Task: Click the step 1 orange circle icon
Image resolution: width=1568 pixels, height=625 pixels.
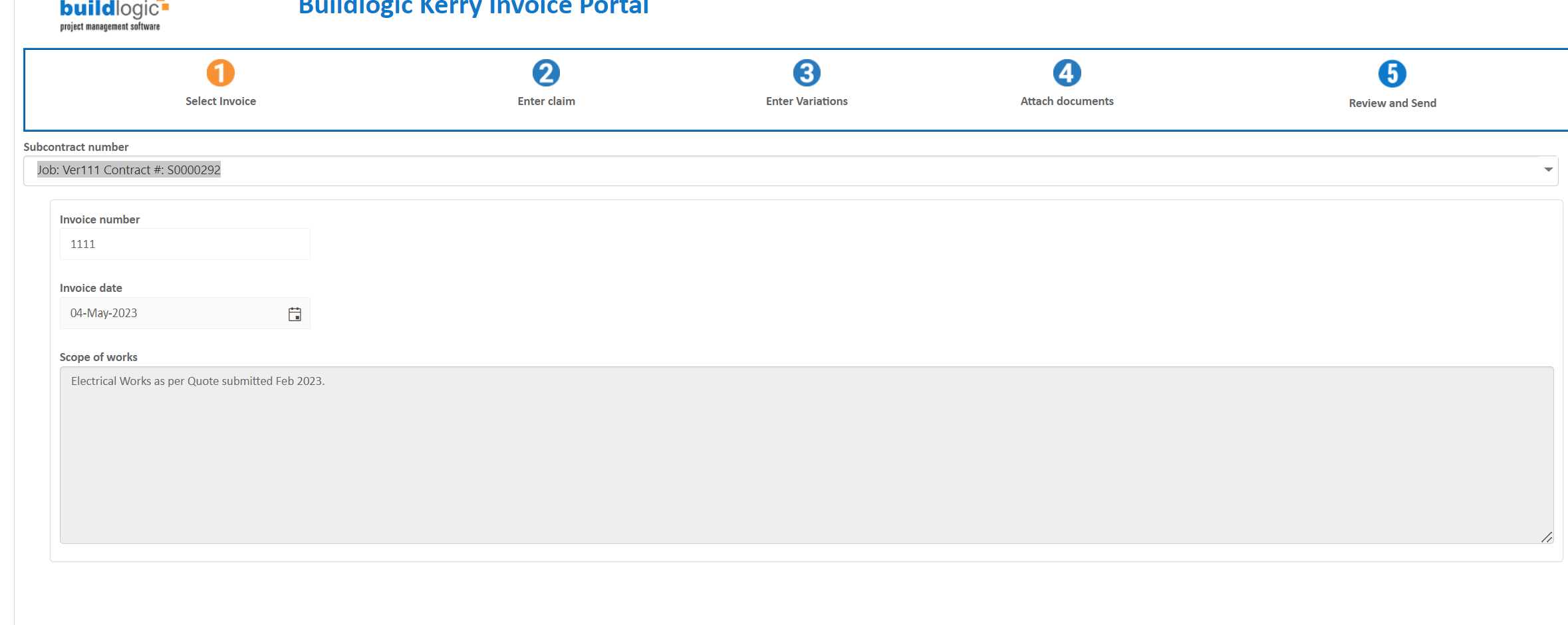Action: pyautogui.click(x=221, y=73)
